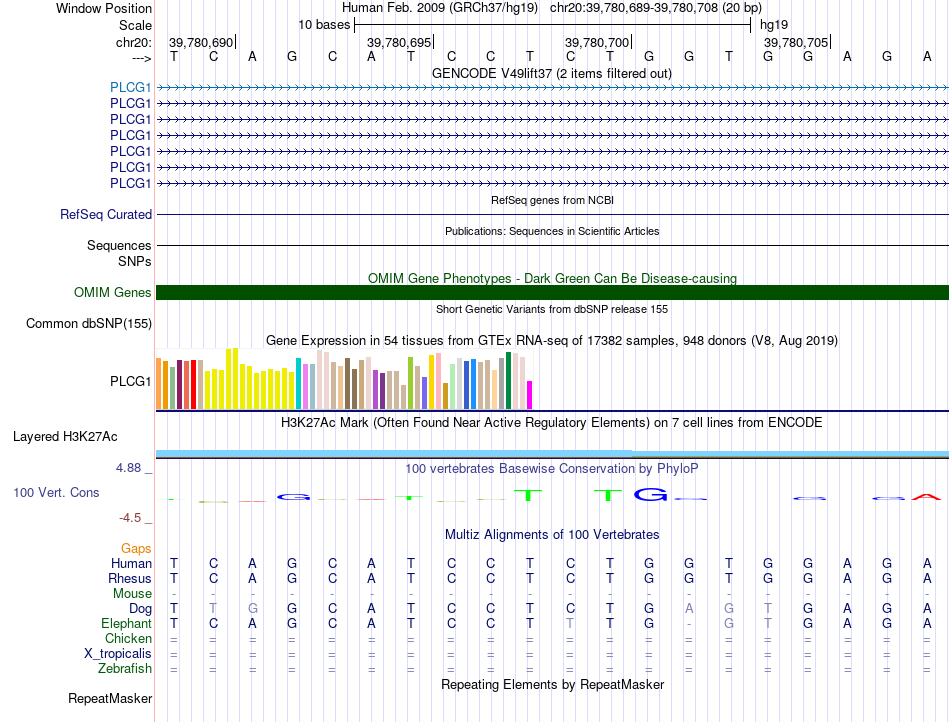Click the X_tropicalis species label
Image resolution: width=950 pixels, height=722 pixels.
118,653
